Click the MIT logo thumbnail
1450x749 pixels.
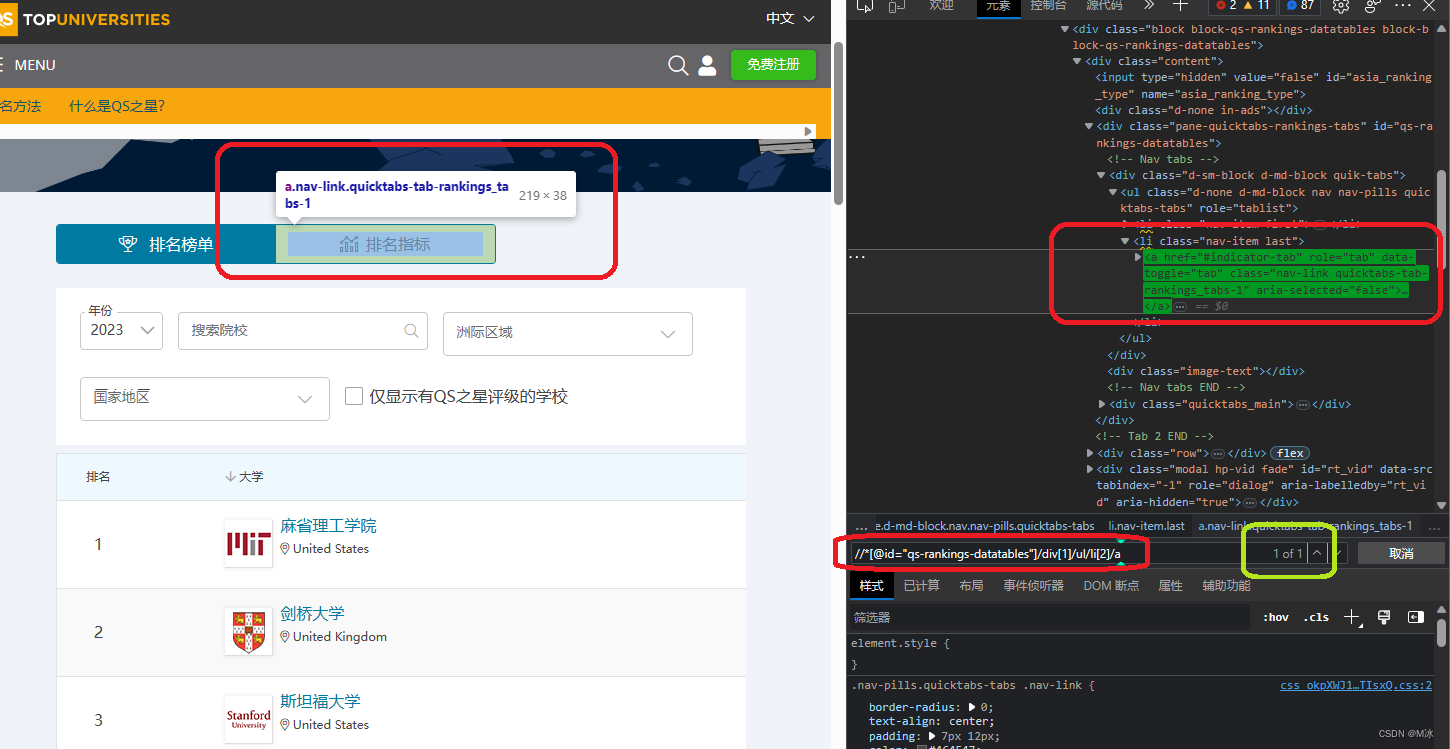pos(248,544)
